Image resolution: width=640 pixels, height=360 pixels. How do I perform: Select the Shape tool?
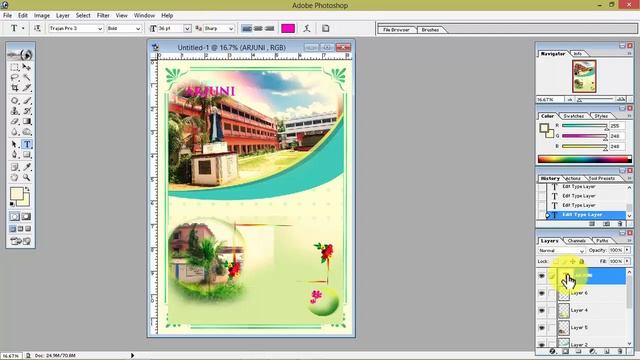point(27,155)
